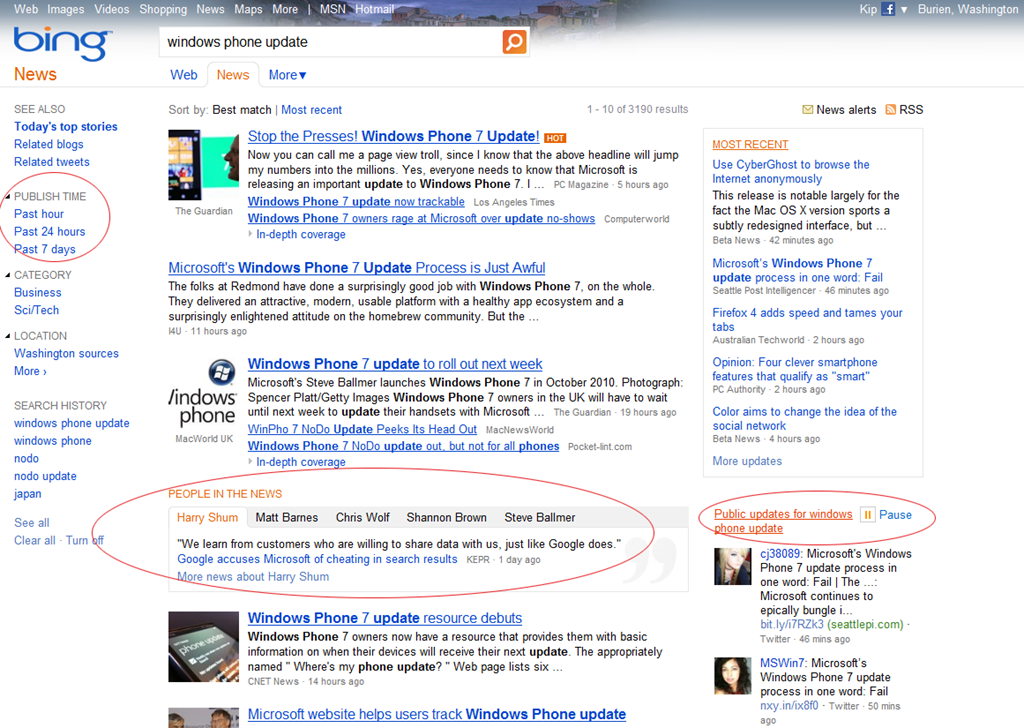Screen dimensions: 1024x728
Task: Select the Business category
Action: click(x=38, y=293)
